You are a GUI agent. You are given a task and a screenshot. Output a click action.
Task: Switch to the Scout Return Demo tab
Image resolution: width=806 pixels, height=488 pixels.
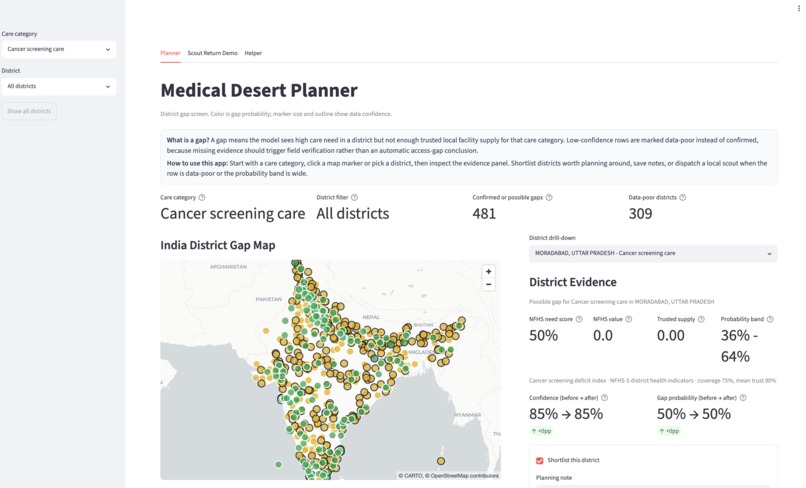pyautogui.click(x=212, y=53)
